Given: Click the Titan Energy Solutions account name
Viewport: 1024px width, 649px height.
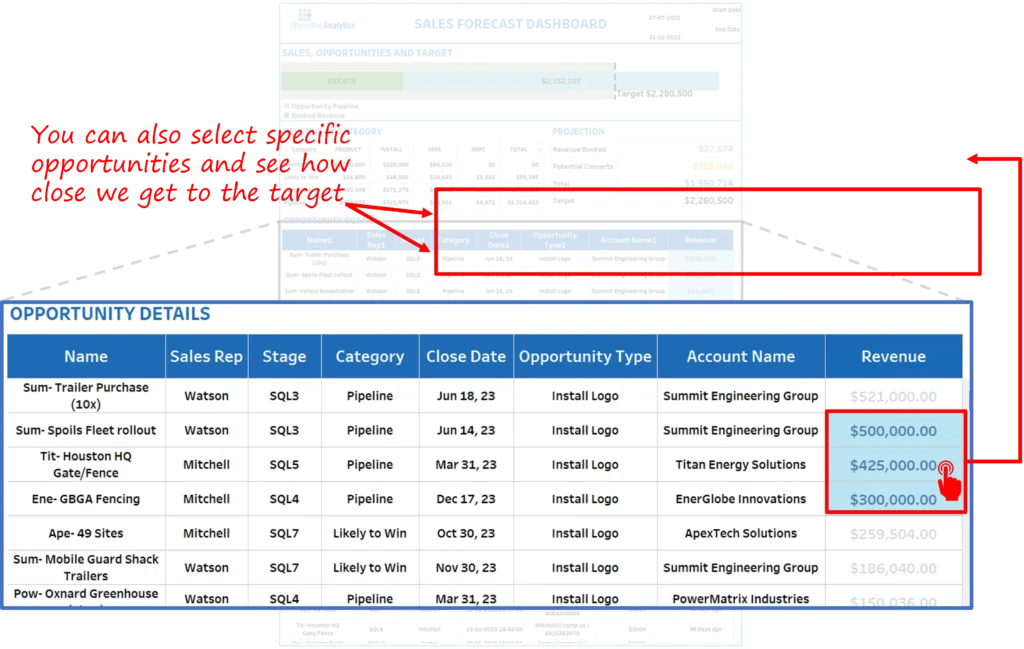Looking at the screenshot, I should pos(740,465).
